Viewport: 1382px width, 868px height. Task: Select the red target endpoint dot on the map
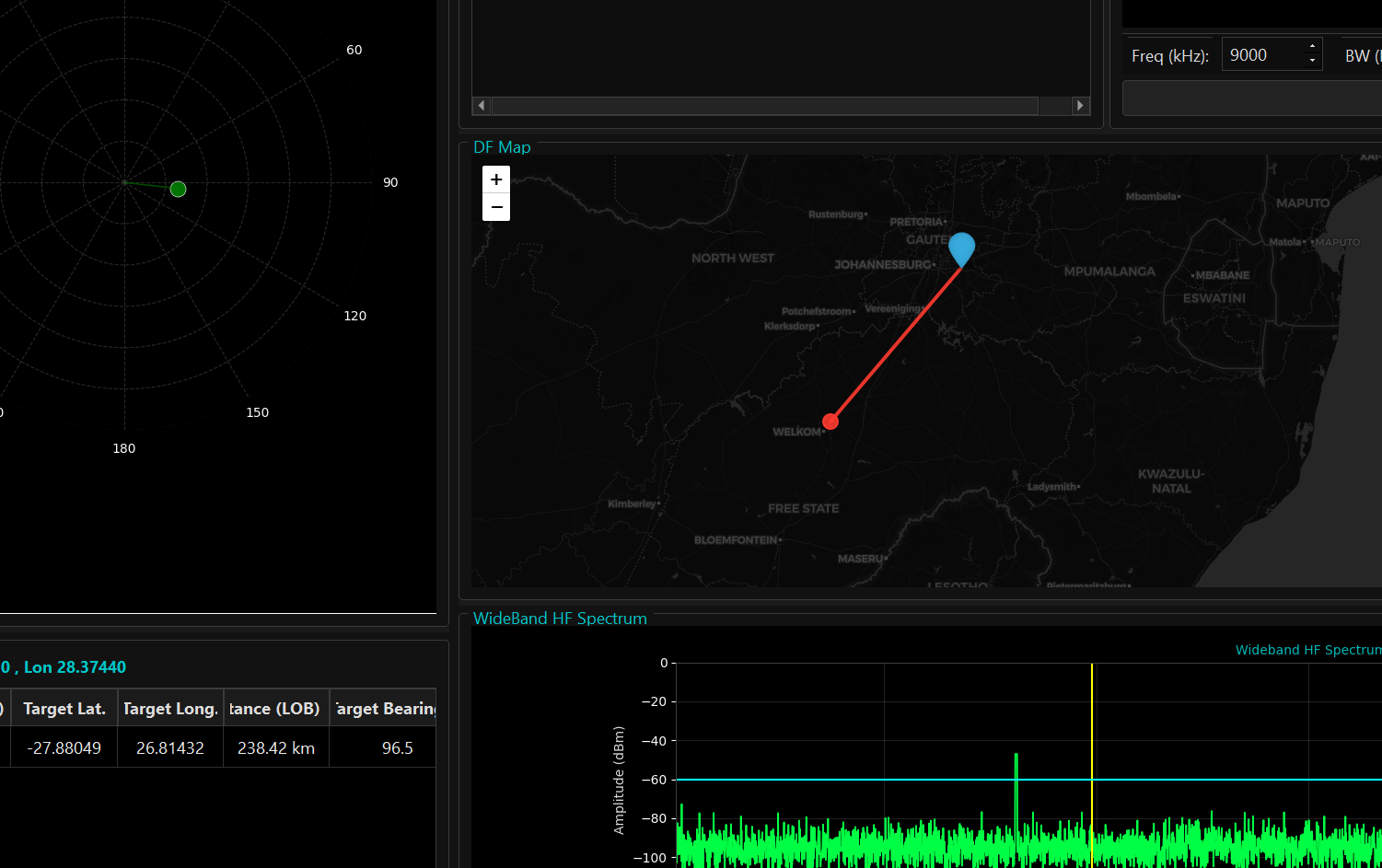point(830,421)
